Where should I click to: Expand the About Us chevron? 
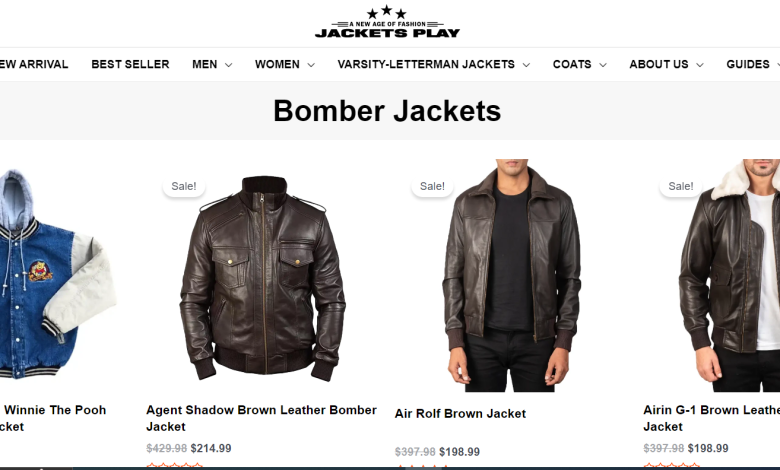699,65
